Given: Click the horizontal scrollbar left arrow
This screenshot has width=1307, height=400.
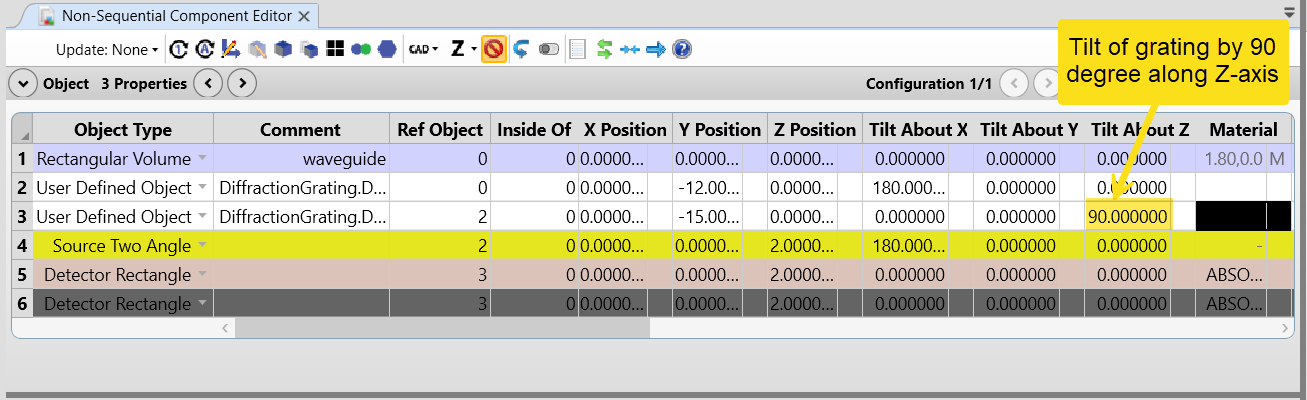Looking at the screenshot, I should coord(223,327).
